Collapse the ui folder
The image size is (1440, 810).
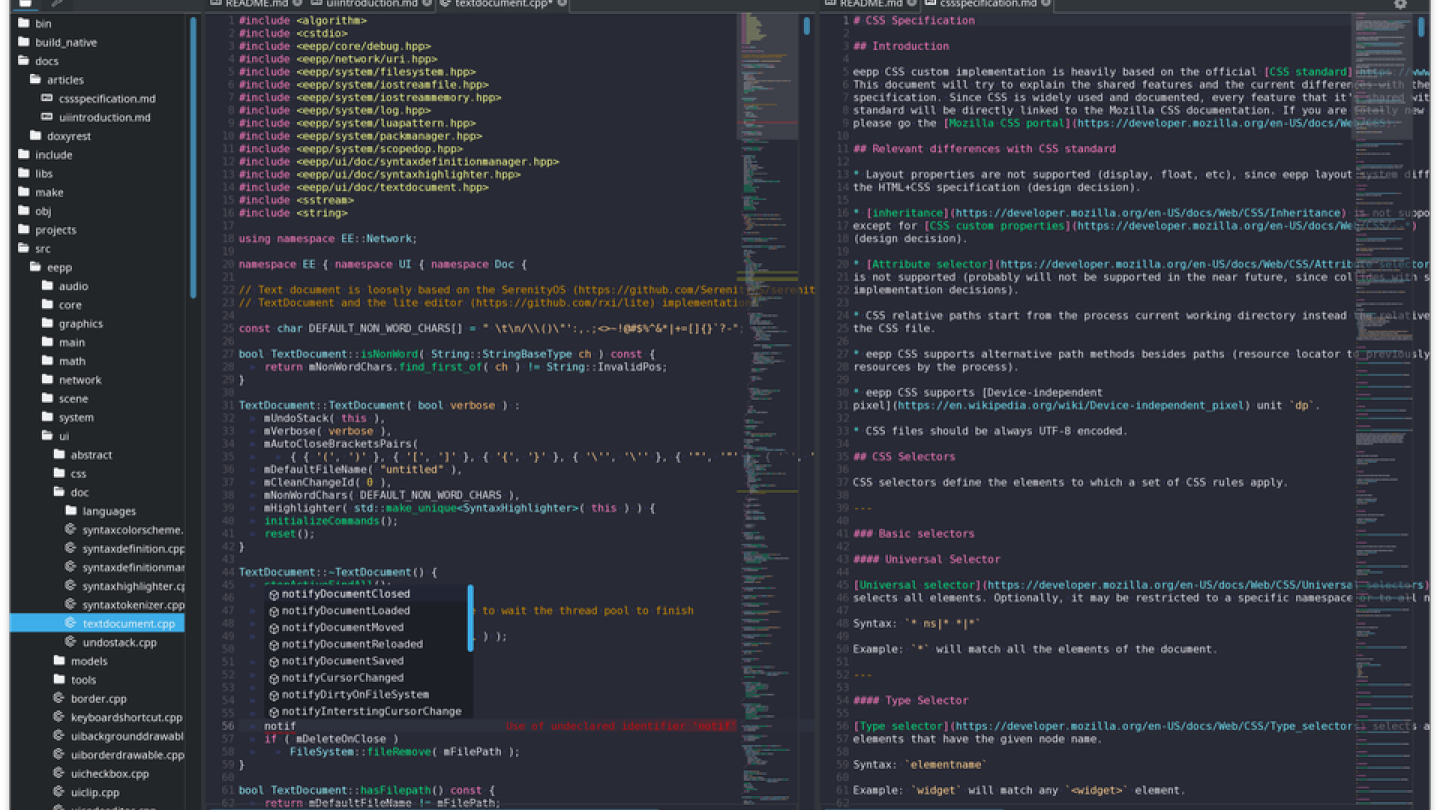tap(47, 436)
